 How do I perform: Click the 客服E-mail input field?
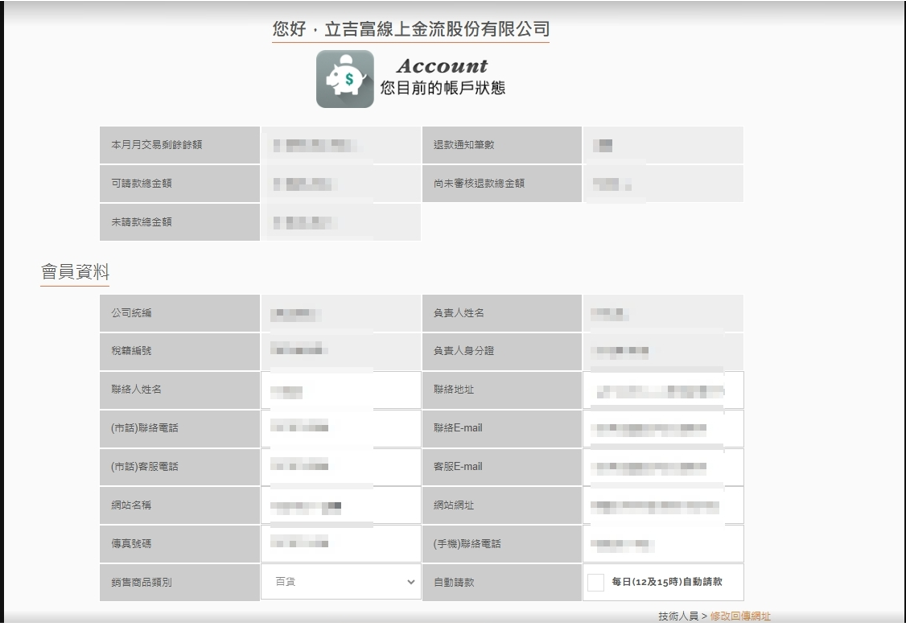pos(663,467)
